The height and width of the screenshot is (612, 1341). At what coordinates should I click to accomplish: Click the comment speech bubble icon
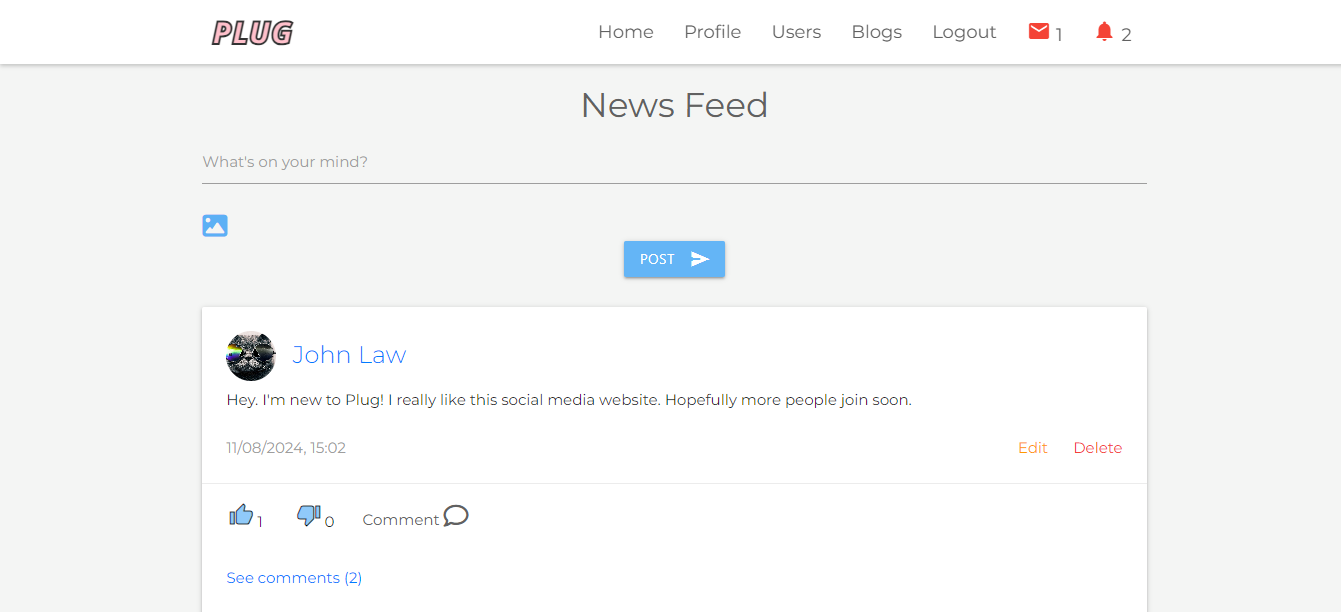click(x=456, y=516)
